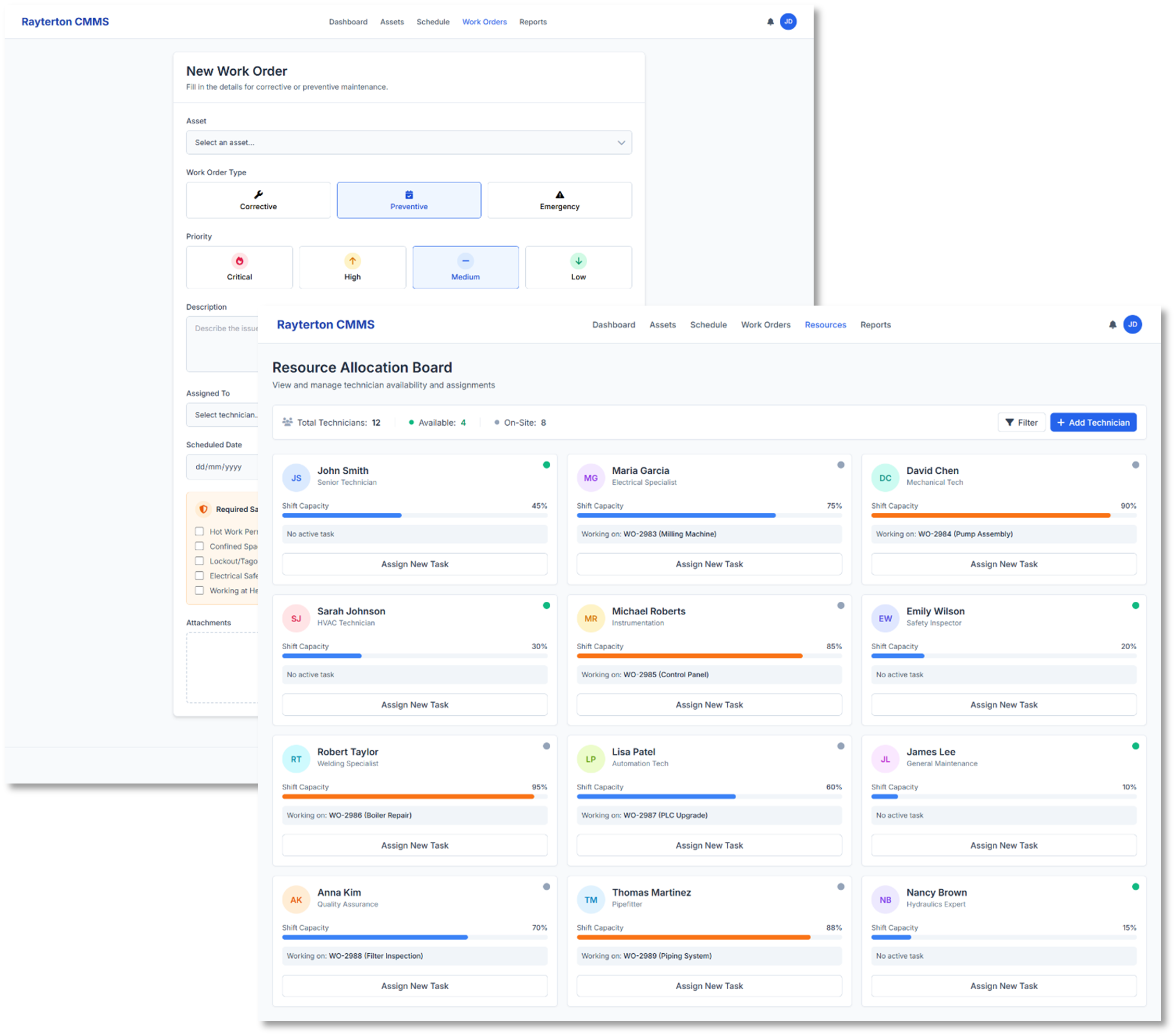The image size is (1176, 1036).
Task: Choose the High priority up-arrow icon
Action: [352, 261]
